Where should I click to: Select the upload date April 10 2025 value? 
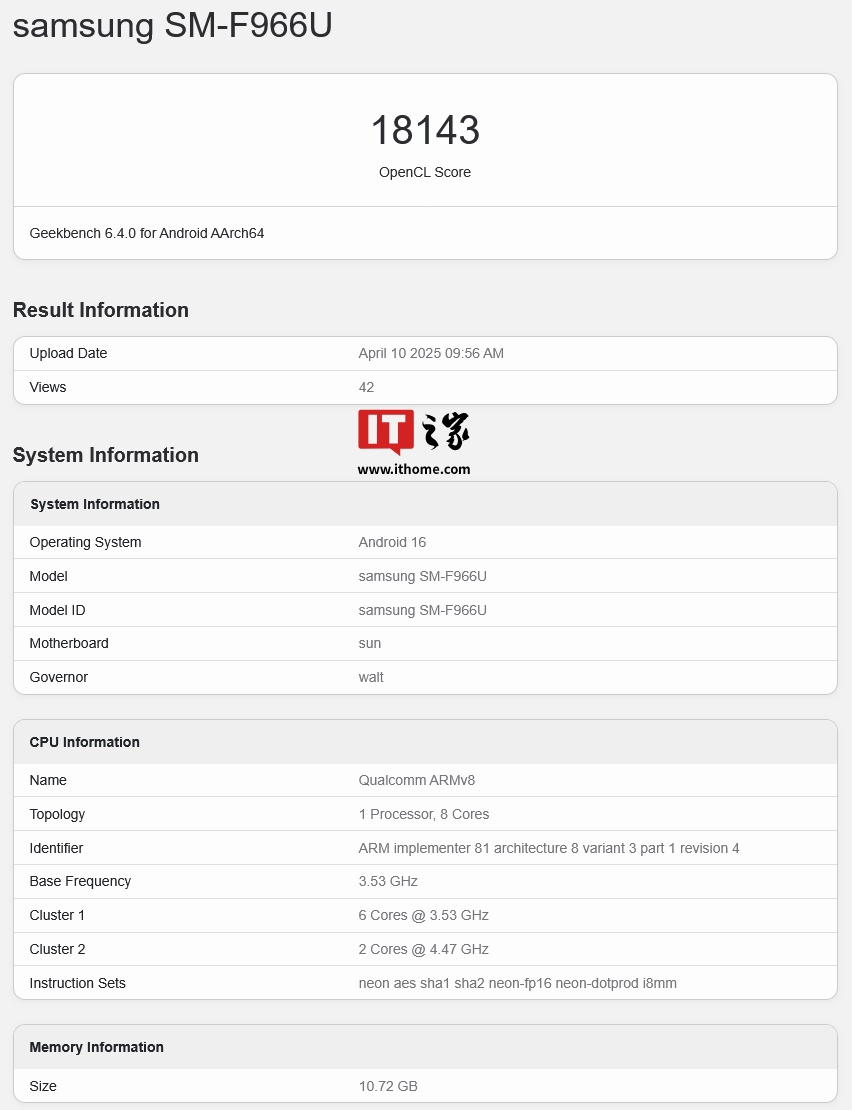[x=431, y=353]
